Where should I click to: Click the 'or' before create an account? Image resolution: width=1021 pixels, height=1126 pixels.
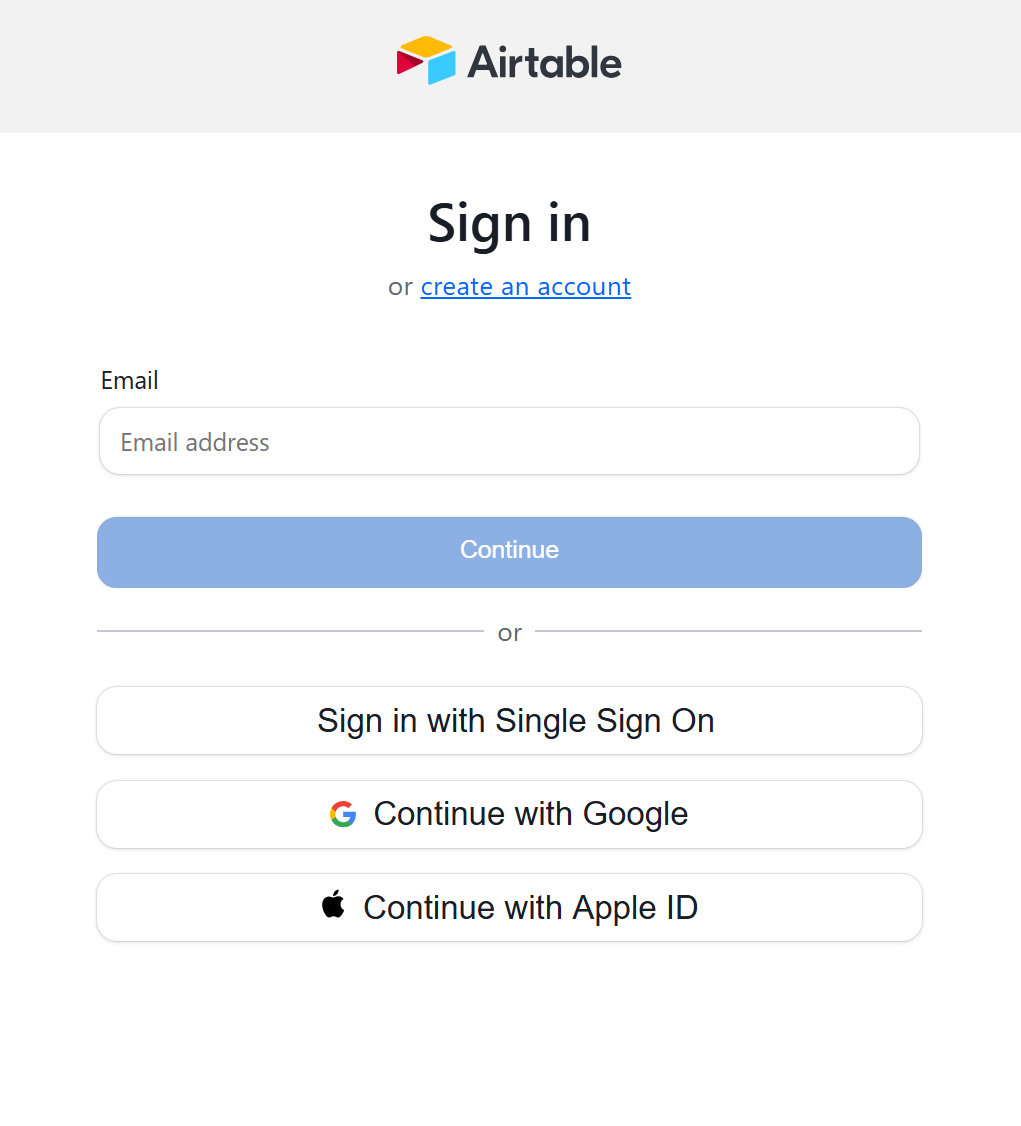pyautogui.click(x=400, y=288)
